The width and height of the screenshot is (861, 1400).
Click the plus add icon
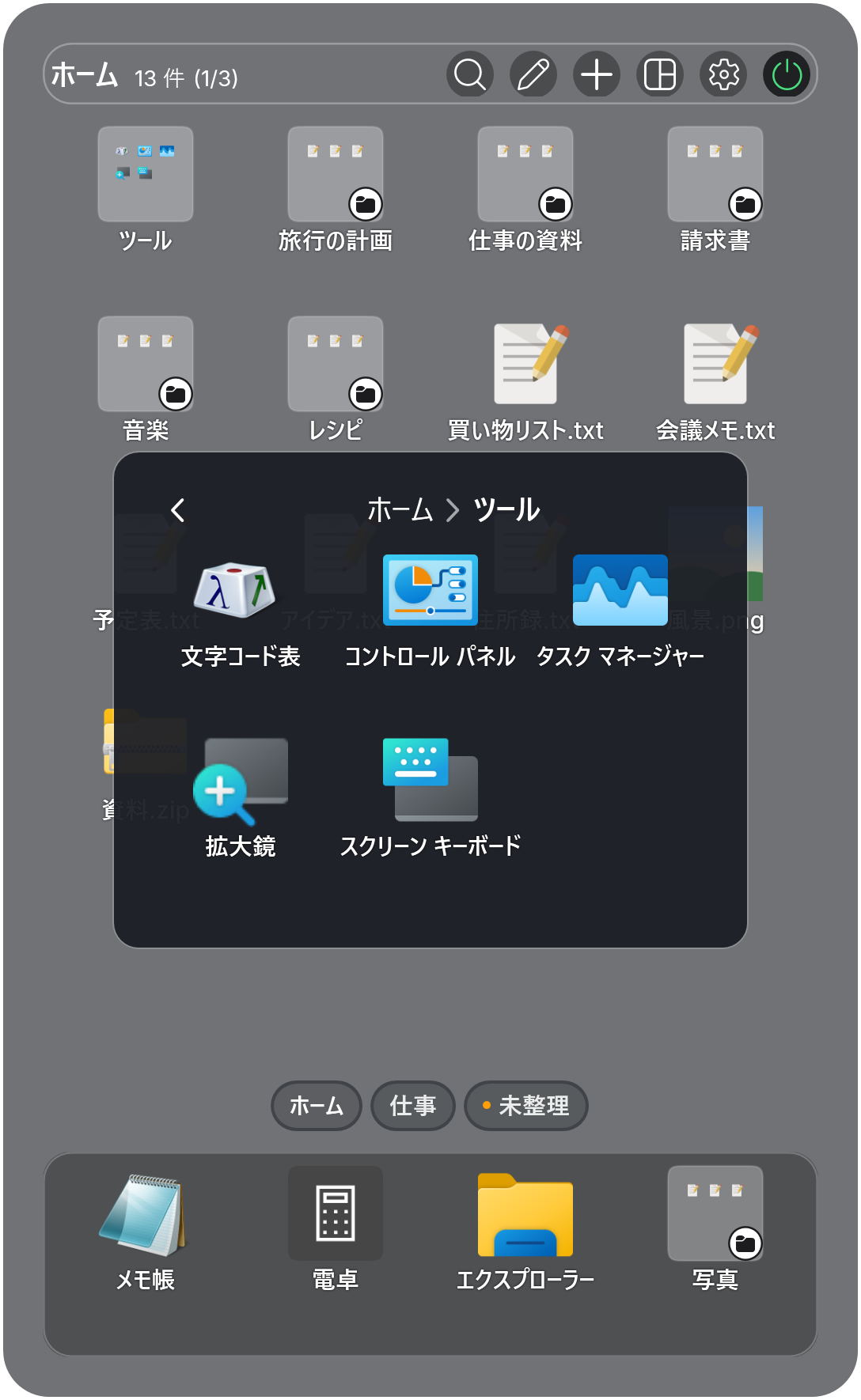point(597,75)
